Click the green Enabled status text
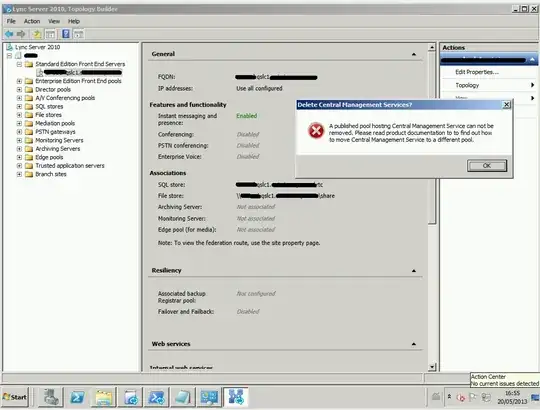This screenshot has height=410, width=540. 247,116
